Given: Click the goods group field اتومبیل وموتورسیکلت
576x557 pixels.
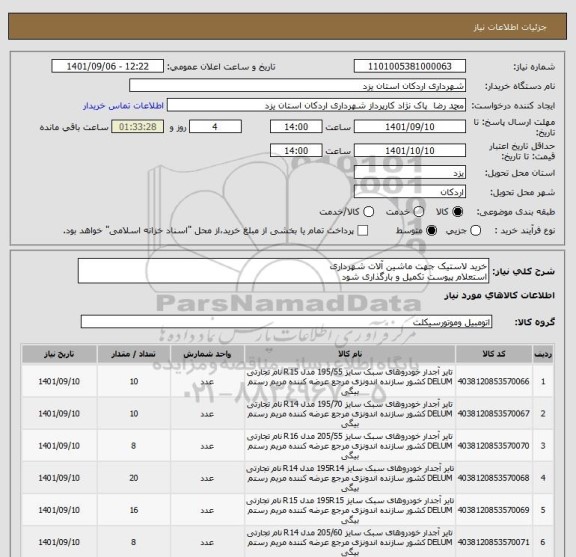Looking at the screenshot, I should click(x=286, y=322).
